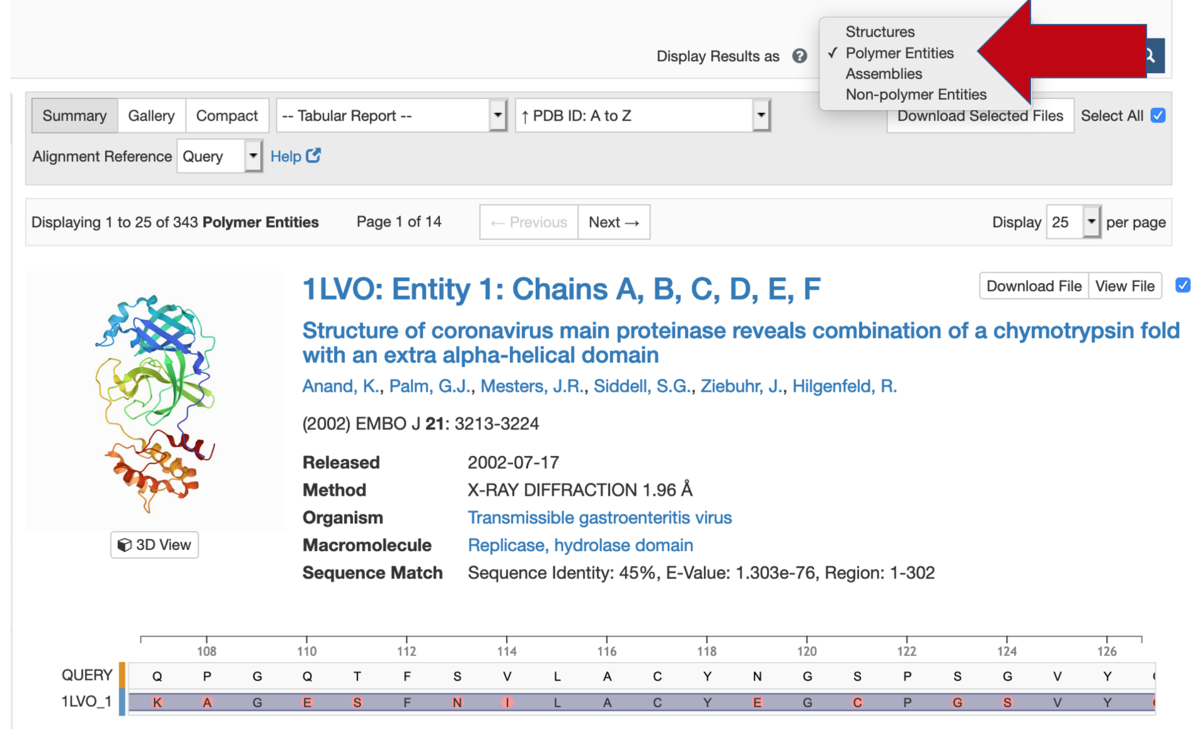Uncheck the 1LVO entry selection checkbox
Screen dimensions: 1200x729
coord(1183,285)
